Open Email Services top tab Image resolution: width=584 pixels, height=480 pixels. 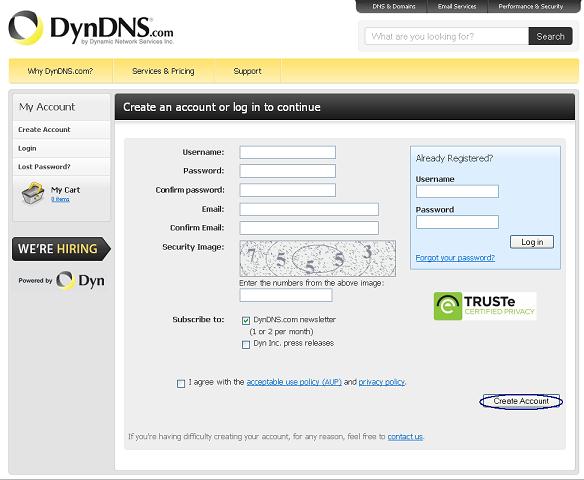click(x=457, y=6)
